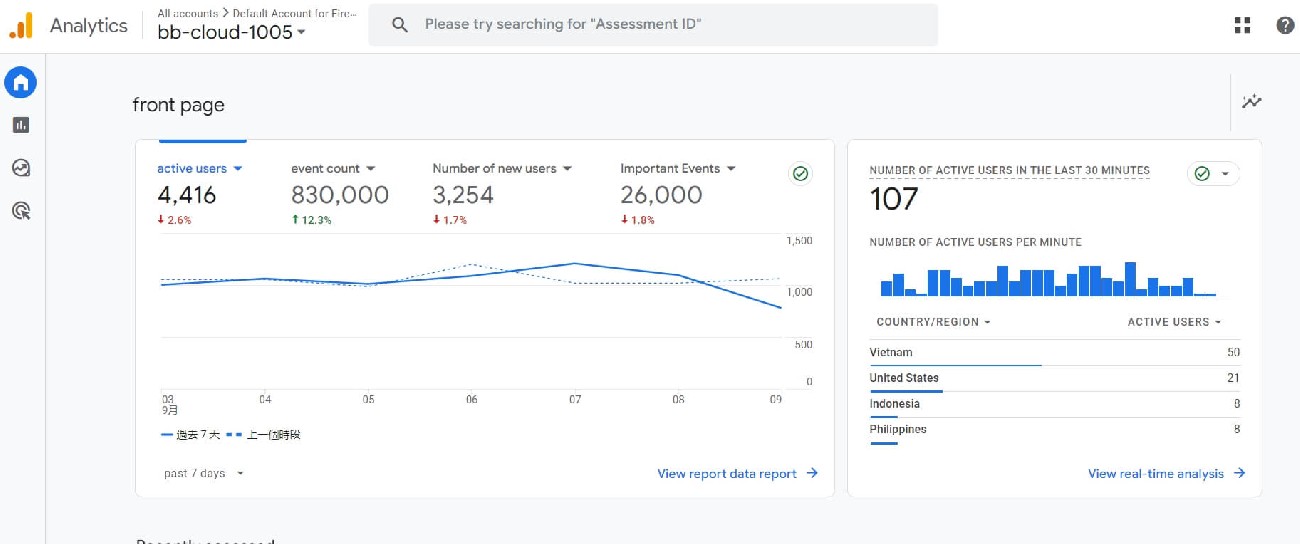Select the event count value 830,000

coord(340,195)
